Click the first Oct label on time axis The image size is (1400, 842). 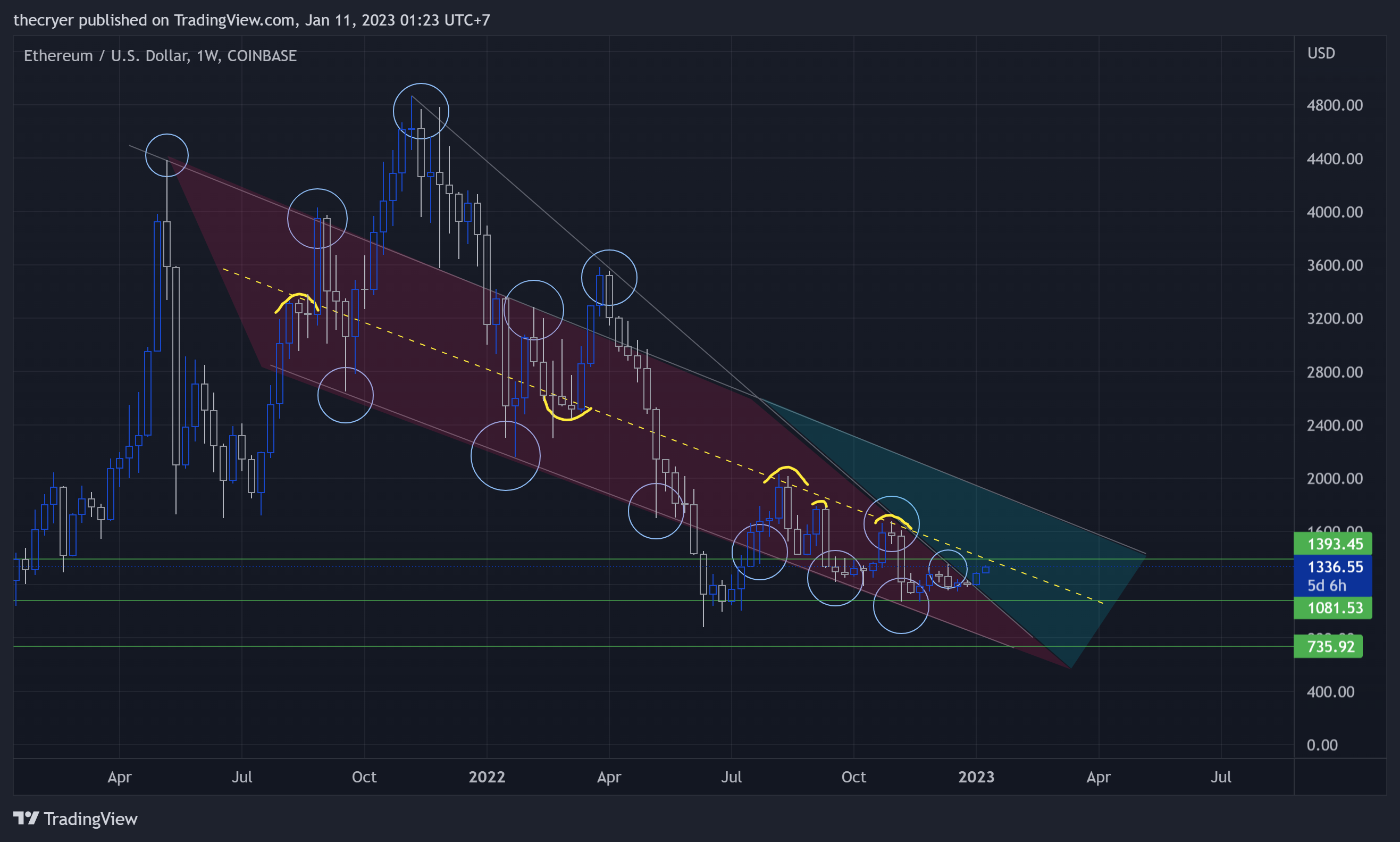click(x=364, y=777)
